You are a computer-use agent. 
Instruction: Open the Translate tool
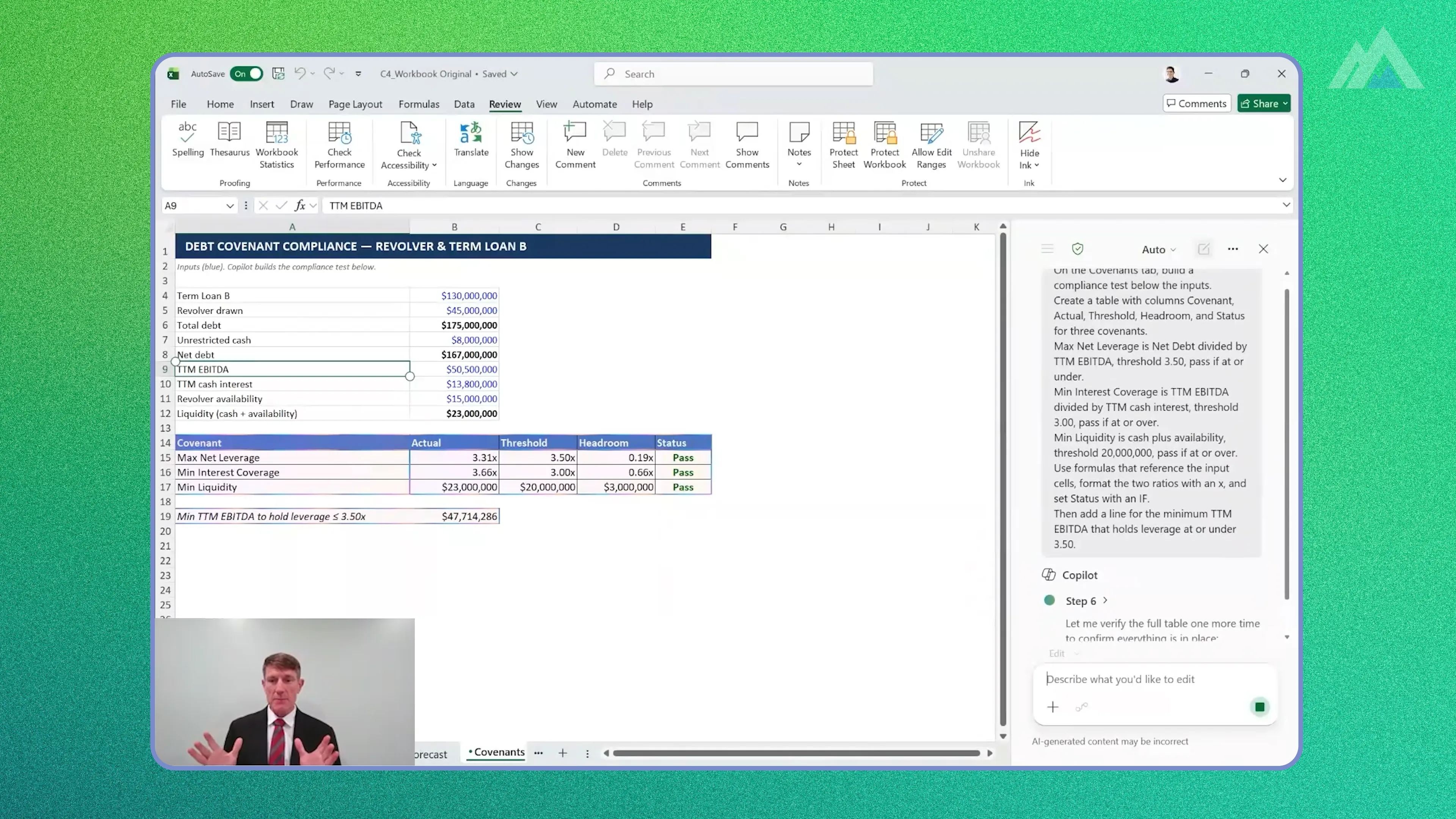click(471, 139)
